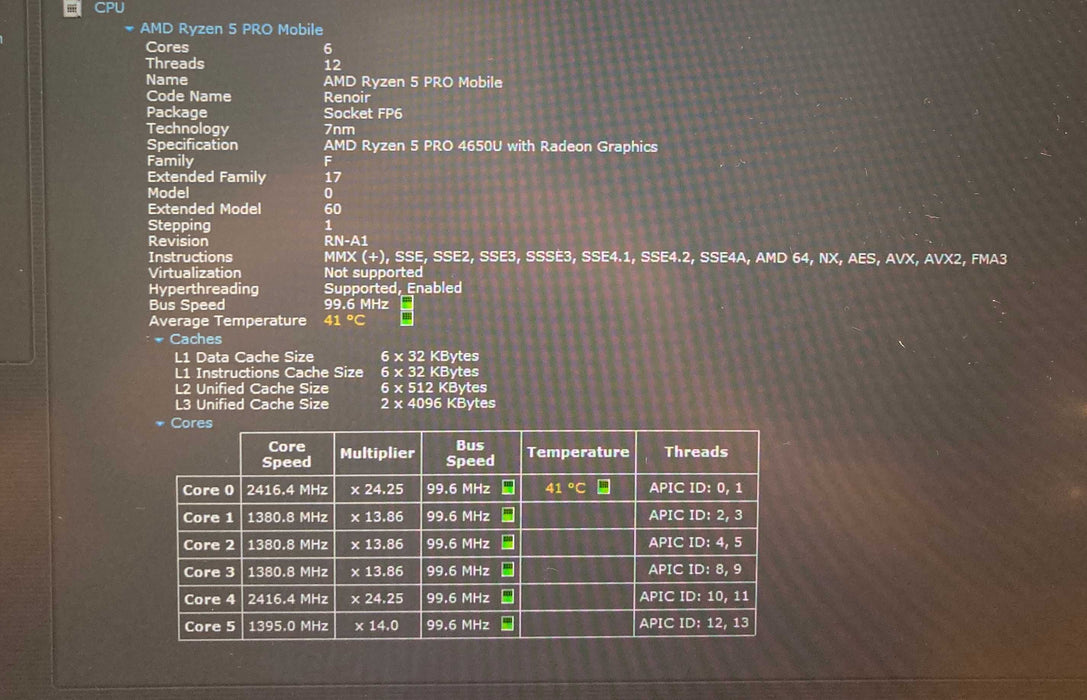This screenshot has height=700, width=1087.
Task: Click the Temperature column header
Action: tap(577, 452)
